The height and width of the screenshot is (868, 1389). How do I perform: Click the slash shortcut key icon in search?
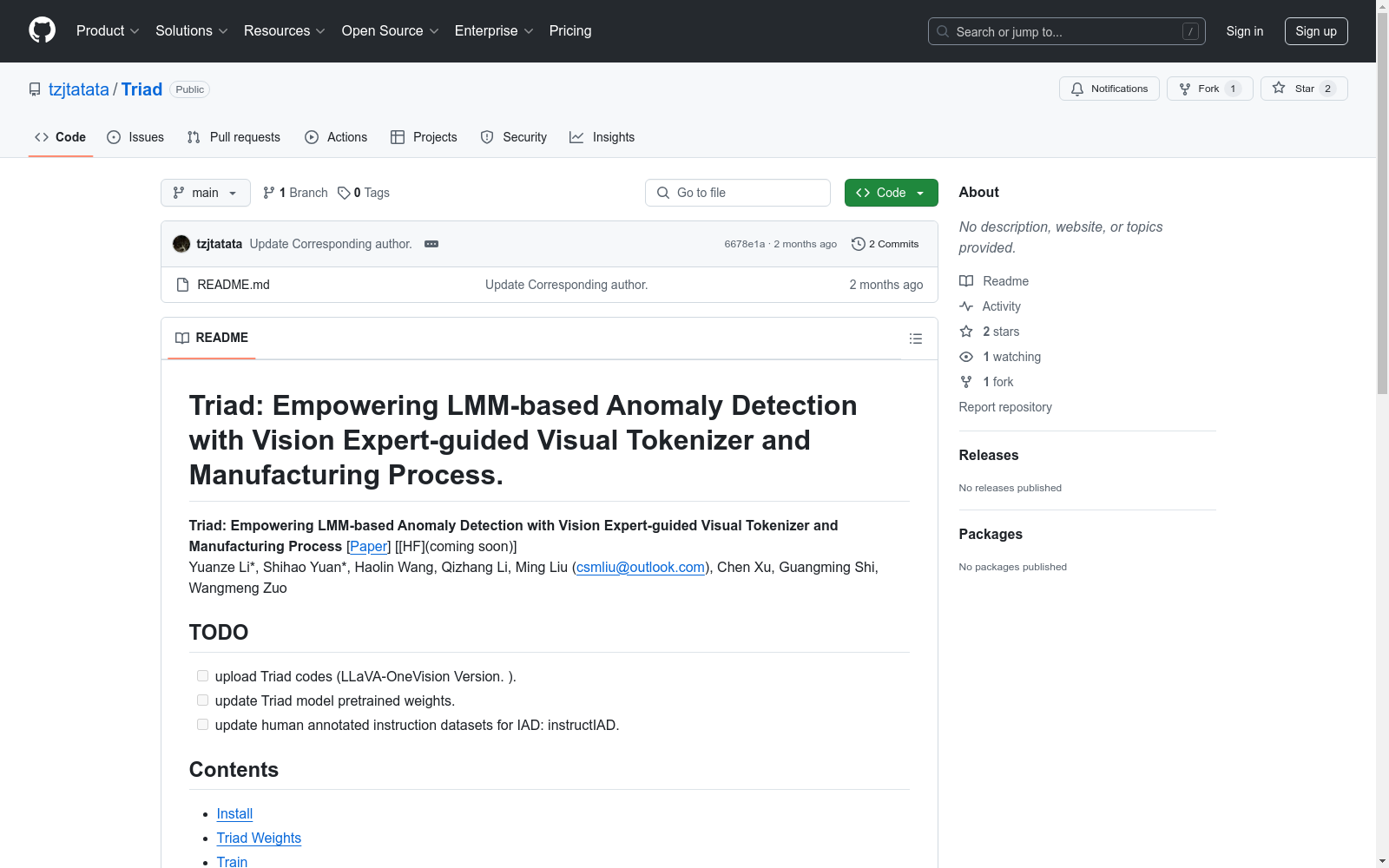click(1190, 31)
